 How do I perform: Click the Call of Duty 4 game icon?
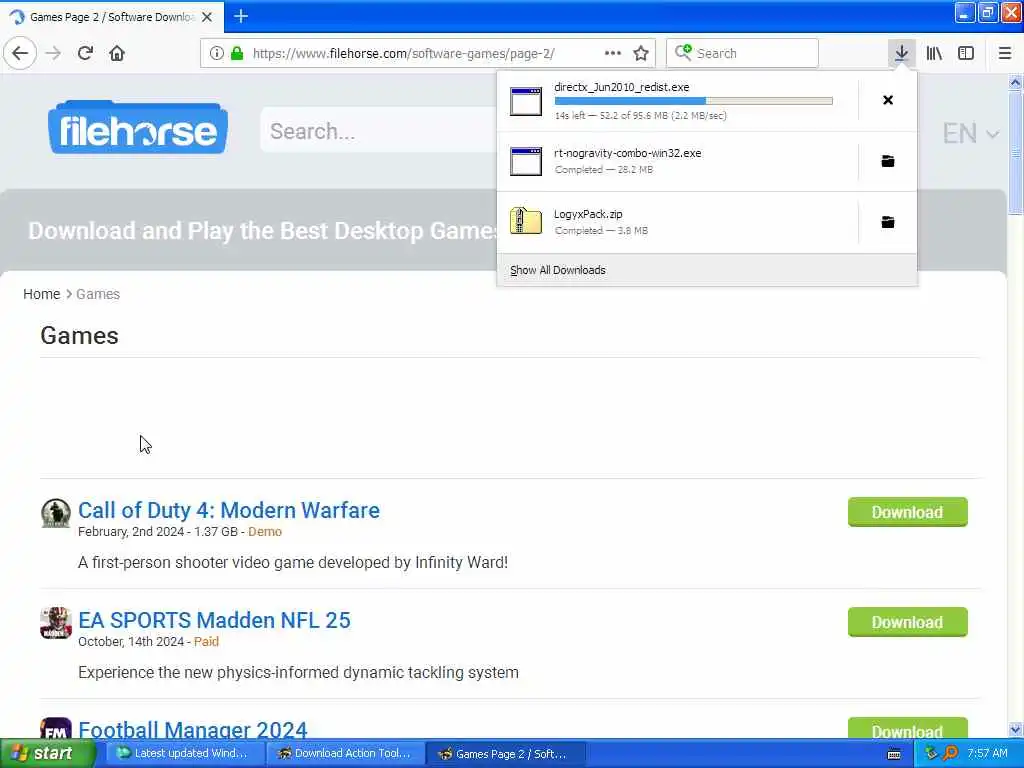(56, 513)
